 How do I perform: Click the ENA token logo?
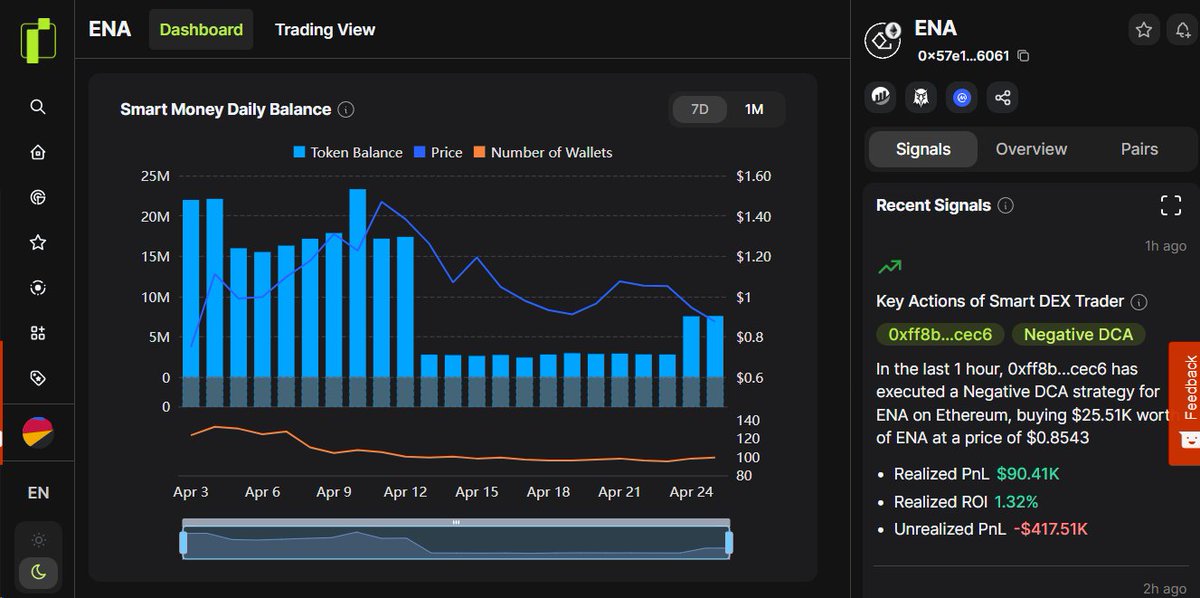883,39
